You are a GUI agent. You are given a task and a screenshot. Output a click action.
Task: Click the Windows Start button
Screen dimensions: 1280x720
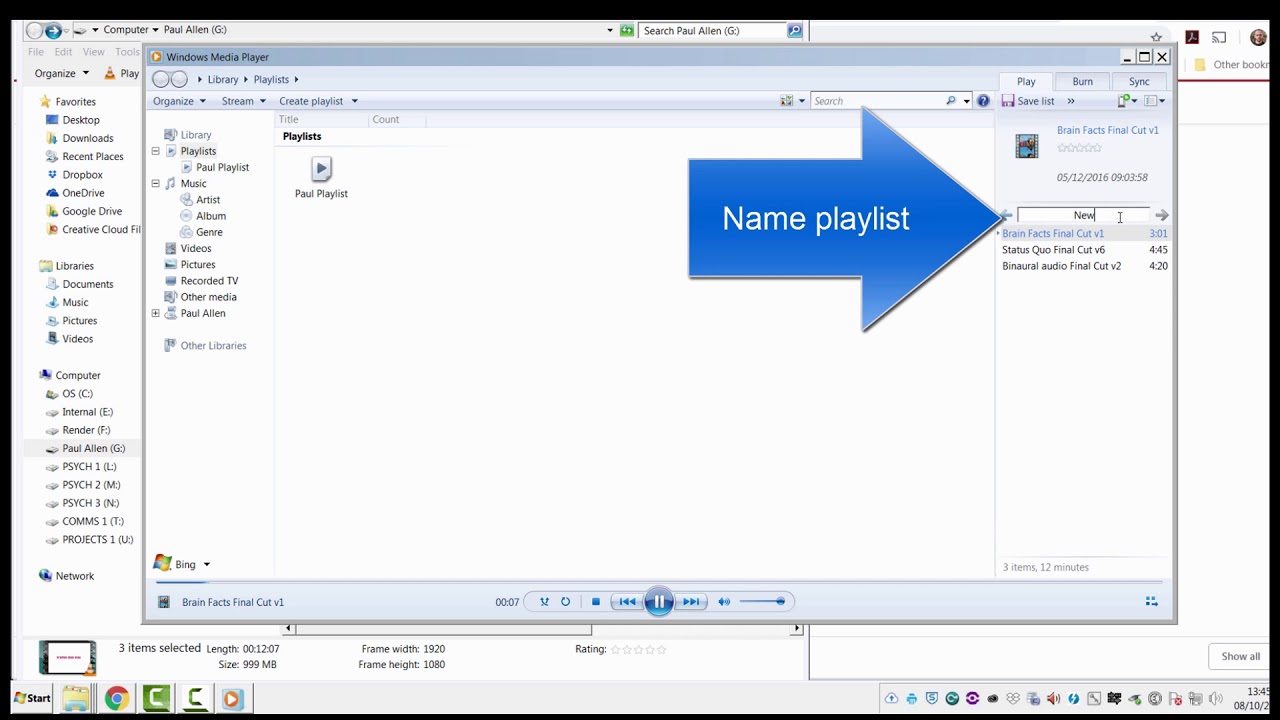pyautogui.click(x=33, y=698)
